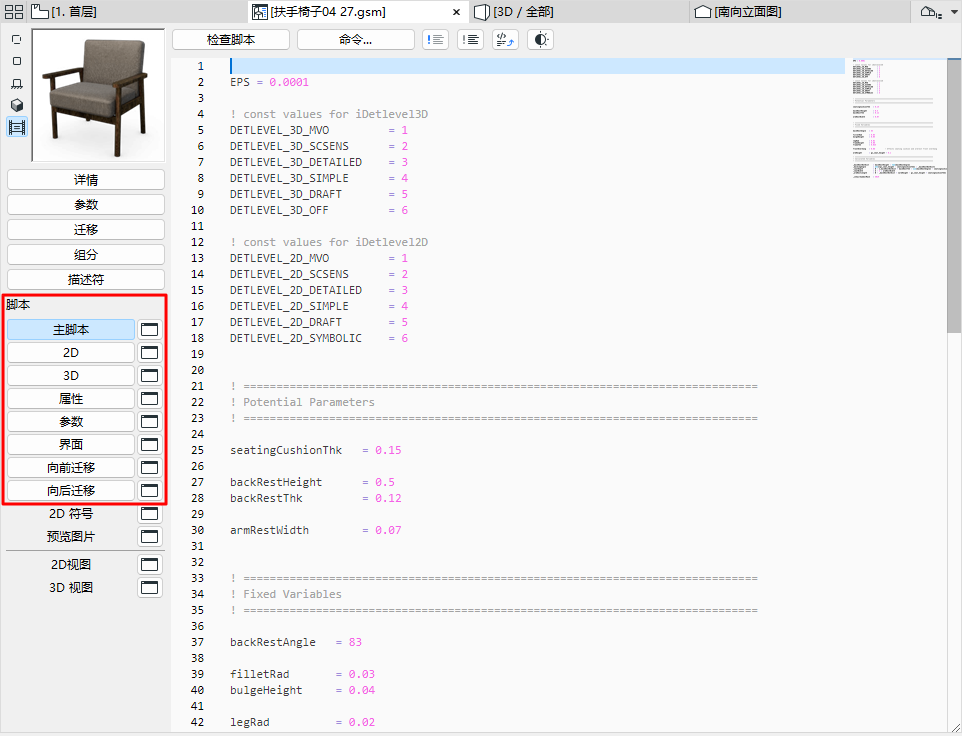Open the cloud sync icon at top right
This screenshot has width=962, height=736.
930,11
